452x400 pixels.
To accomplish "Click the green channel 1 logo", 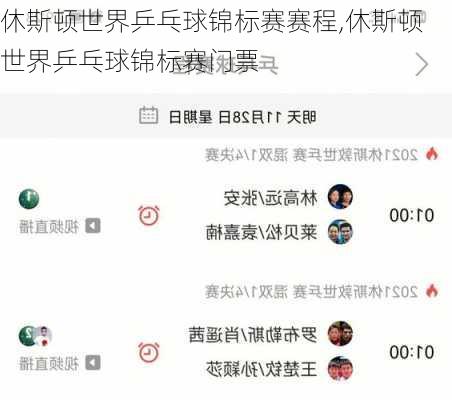I will pyautogui.click(x=29, y=199).
